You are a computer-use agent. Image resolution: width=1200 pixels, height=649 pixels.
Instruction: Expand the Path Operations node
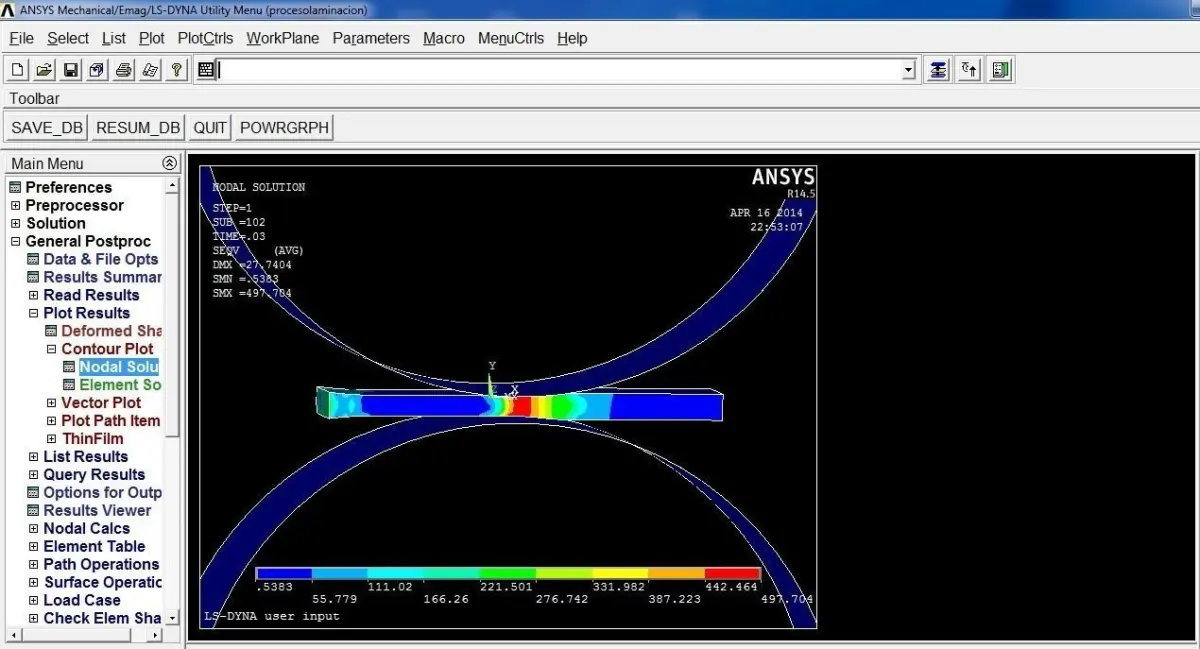(x=33, y=564)
